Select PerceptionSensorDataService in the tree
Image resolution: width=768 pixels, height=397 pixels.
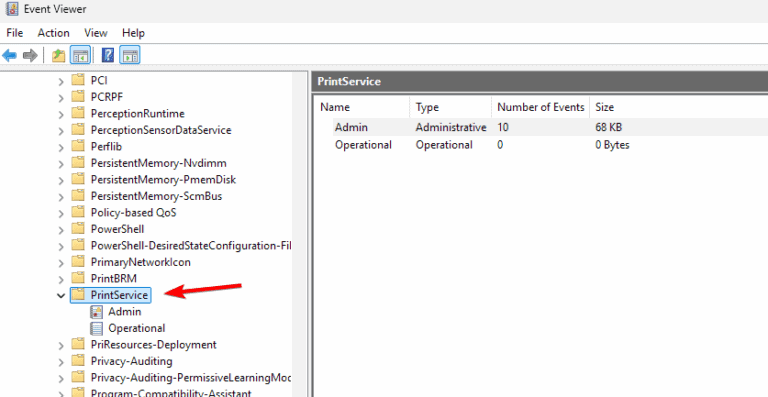pyautogui.click(x=161, y=130)
